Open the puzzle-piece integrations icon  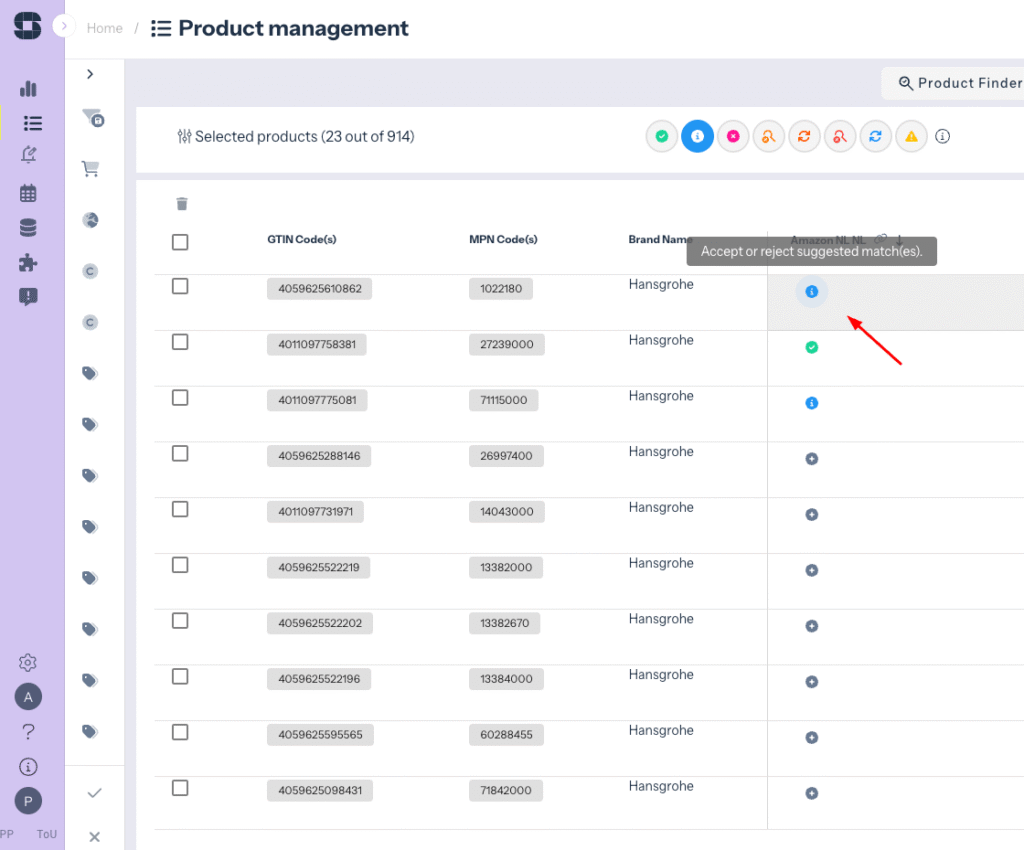(28, 263)
